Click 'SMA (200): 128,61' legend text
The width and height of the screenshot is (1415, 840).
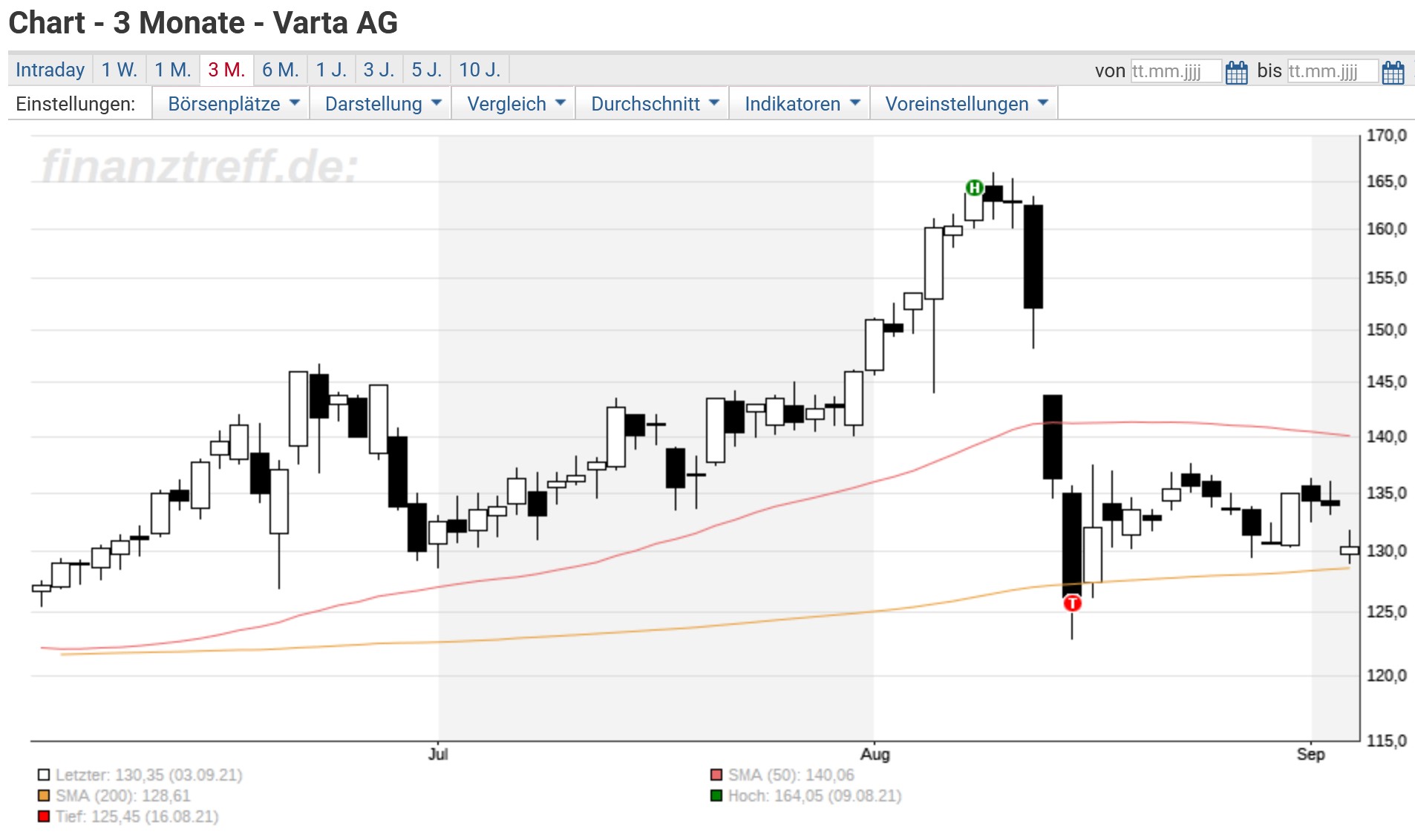(x=123, y=795)
